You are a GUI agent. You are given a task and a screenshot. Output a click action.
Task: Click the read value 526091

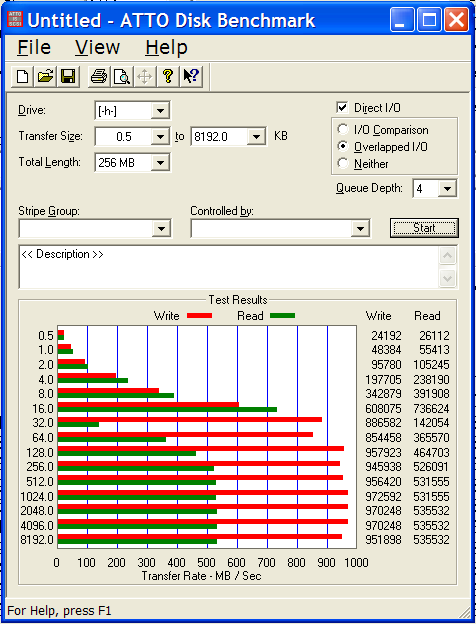[431, 466]
